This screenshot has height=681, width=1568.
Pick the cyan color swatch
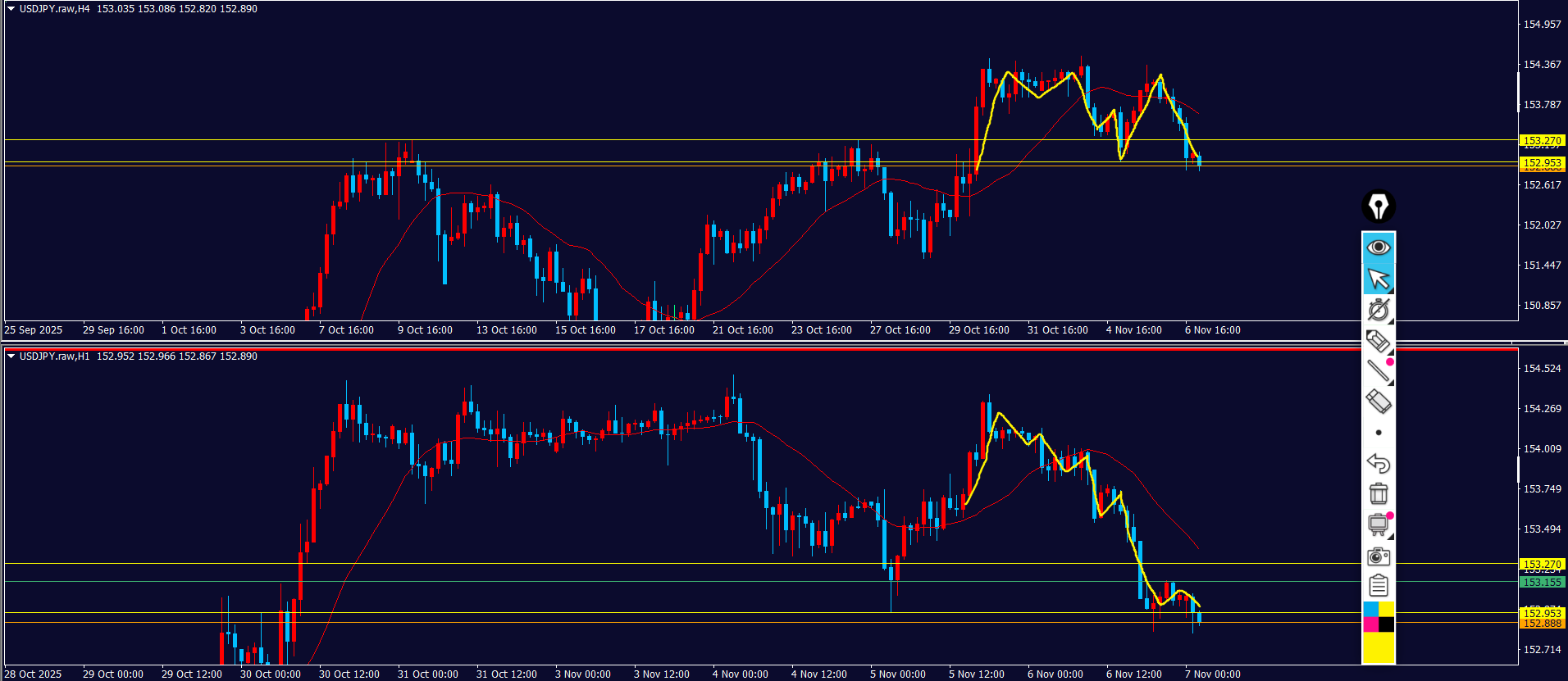pos(1370,609)
